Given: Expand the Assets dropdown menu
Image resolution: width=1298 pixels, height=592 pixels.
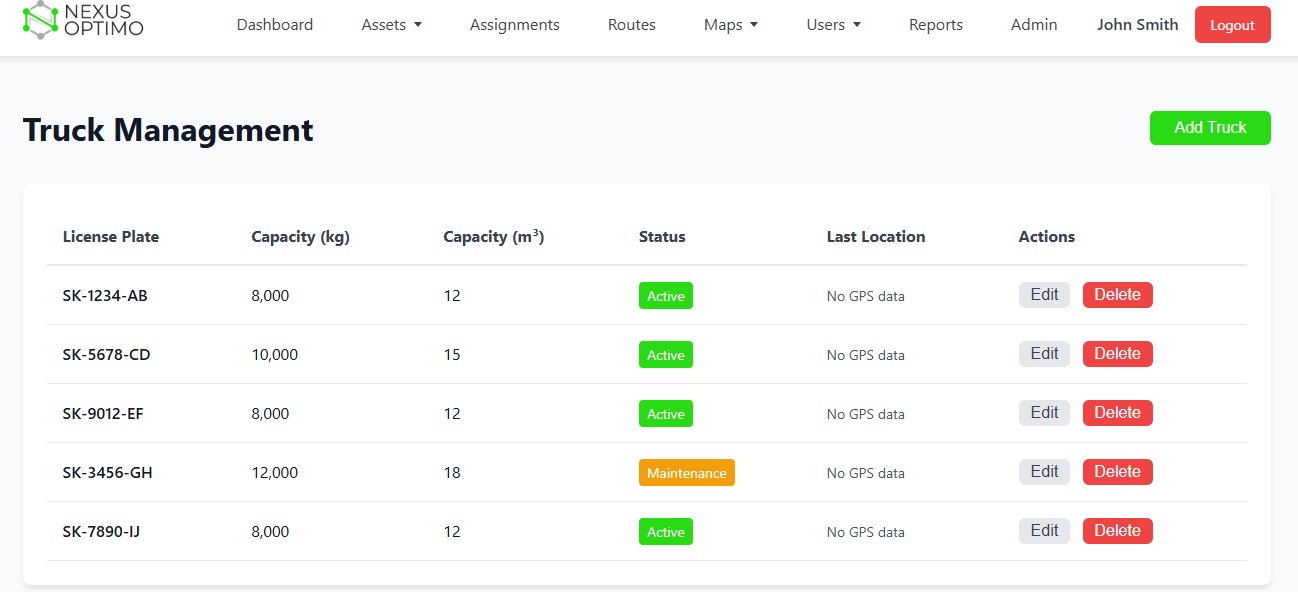Looking at the screenshot, I should coord(392,25).
